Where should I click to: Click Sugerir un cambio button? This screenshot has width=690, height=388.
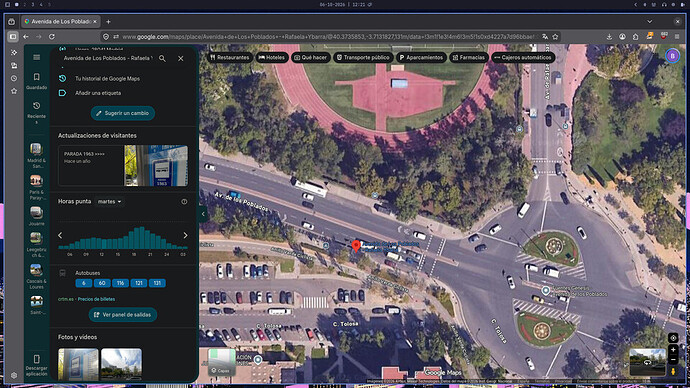(123, 113)
